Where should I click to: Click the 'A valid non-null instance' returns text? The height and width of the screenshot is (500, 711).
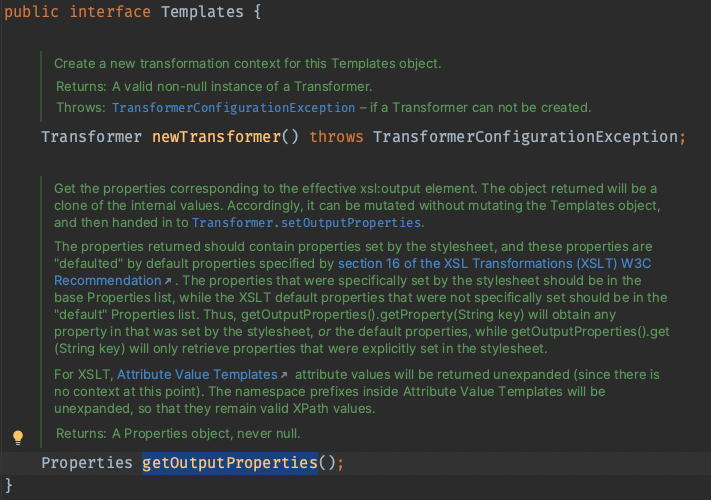234,87
